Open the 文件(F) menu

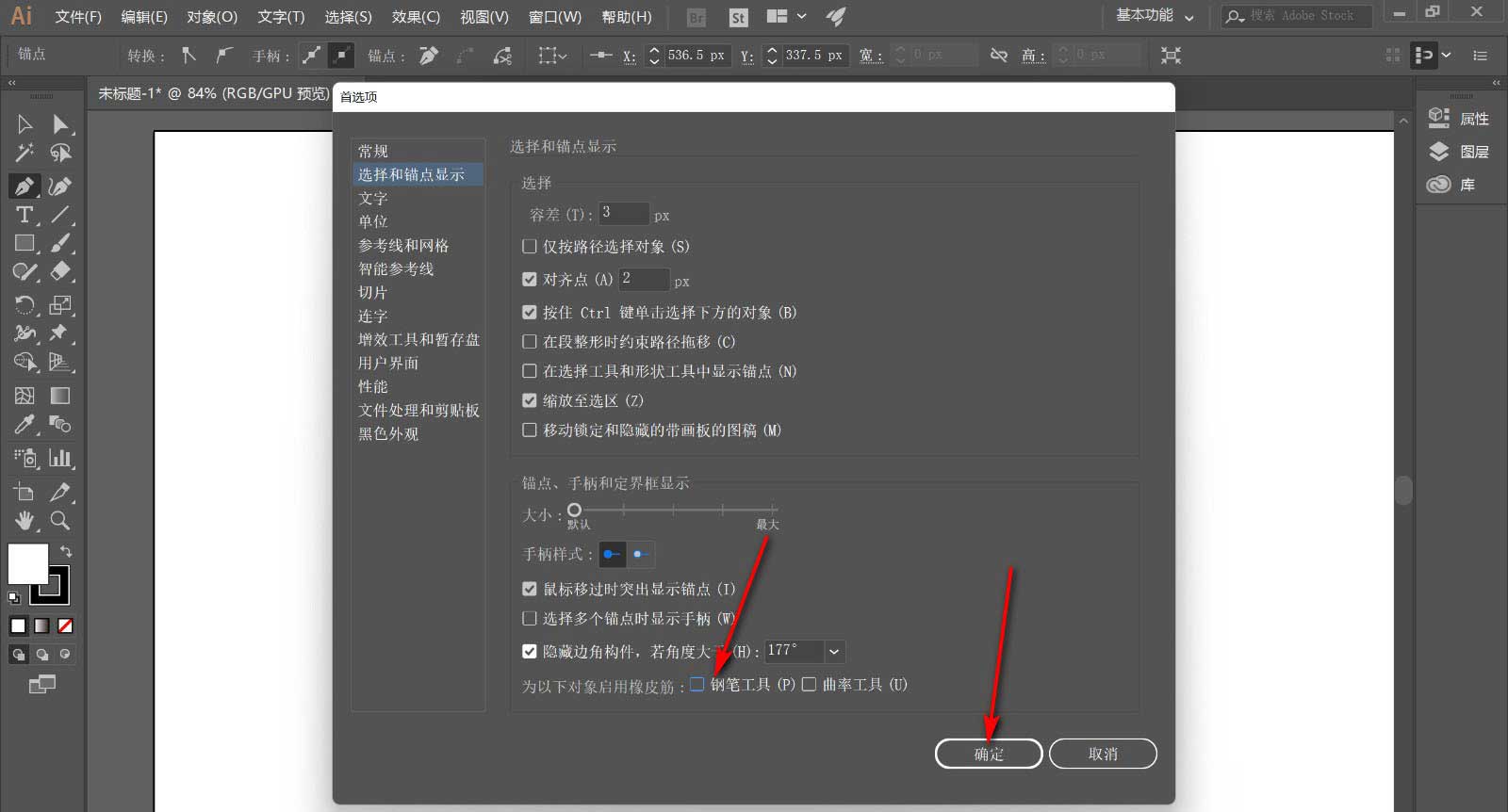click(77, 17)
